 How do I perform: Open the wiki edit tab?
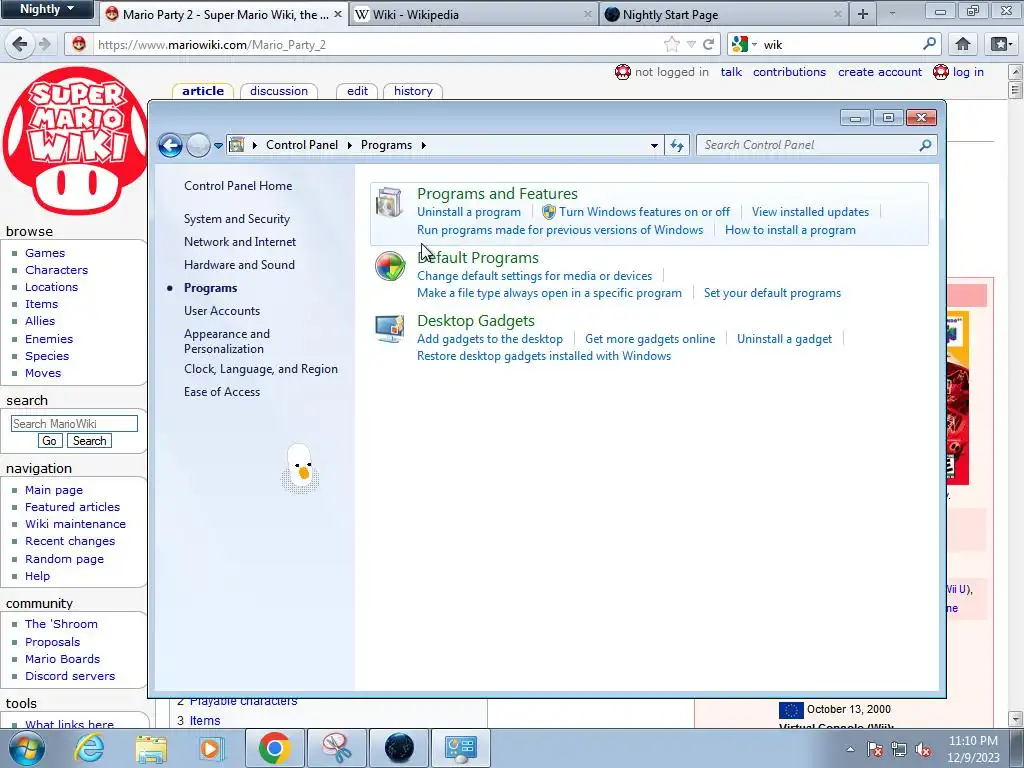coord(357,91)
